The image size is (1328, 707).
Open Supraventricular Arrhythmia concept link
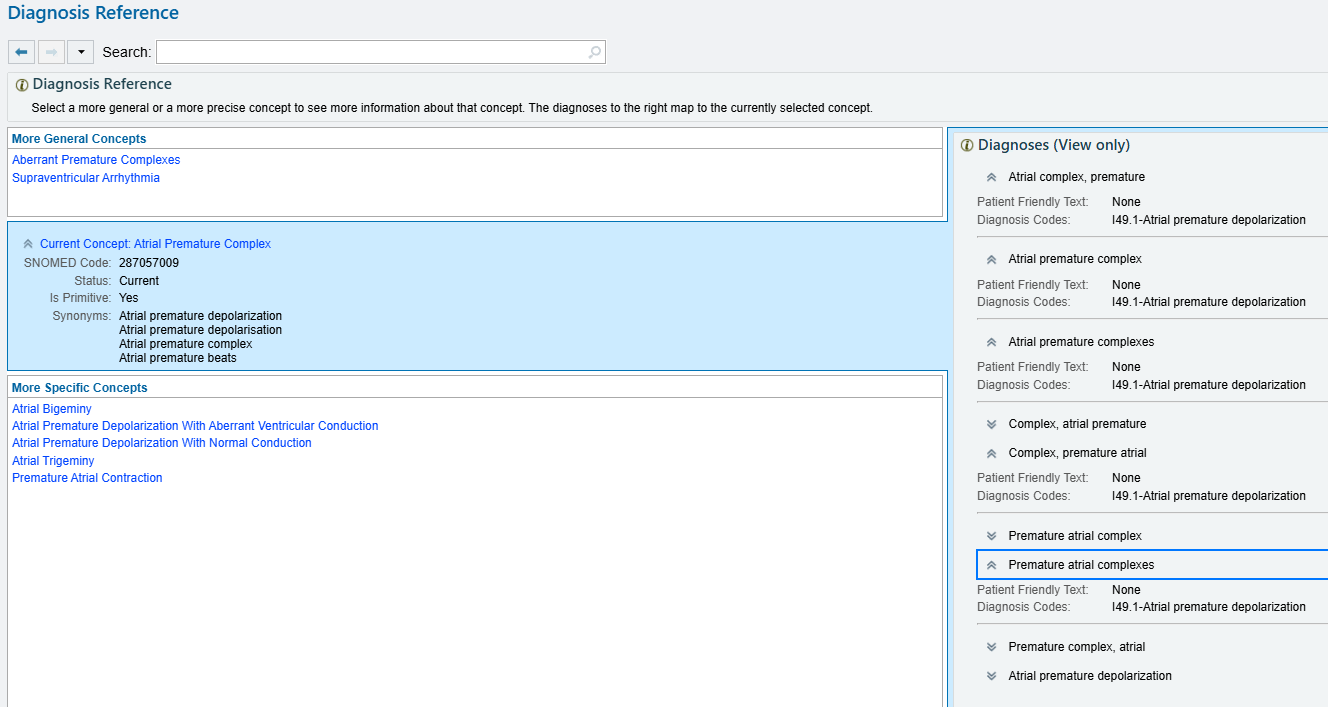pos(86,178)
